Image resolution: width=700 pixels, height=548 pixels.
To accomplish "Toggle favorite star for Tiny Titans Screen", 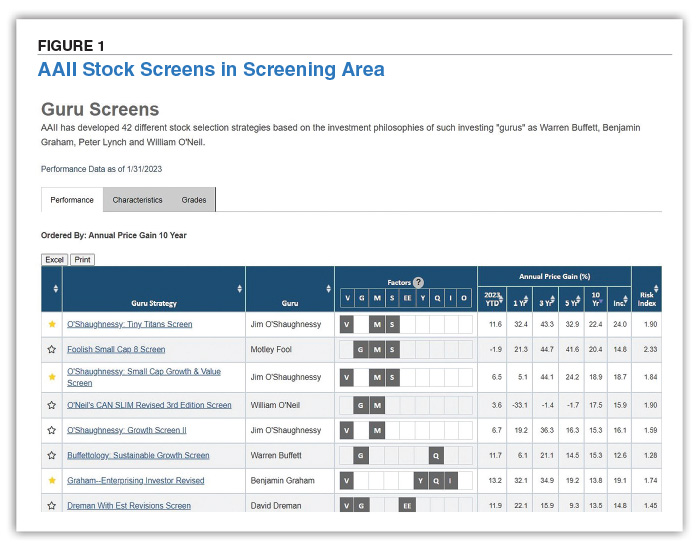I will click(x=52, y=324).
